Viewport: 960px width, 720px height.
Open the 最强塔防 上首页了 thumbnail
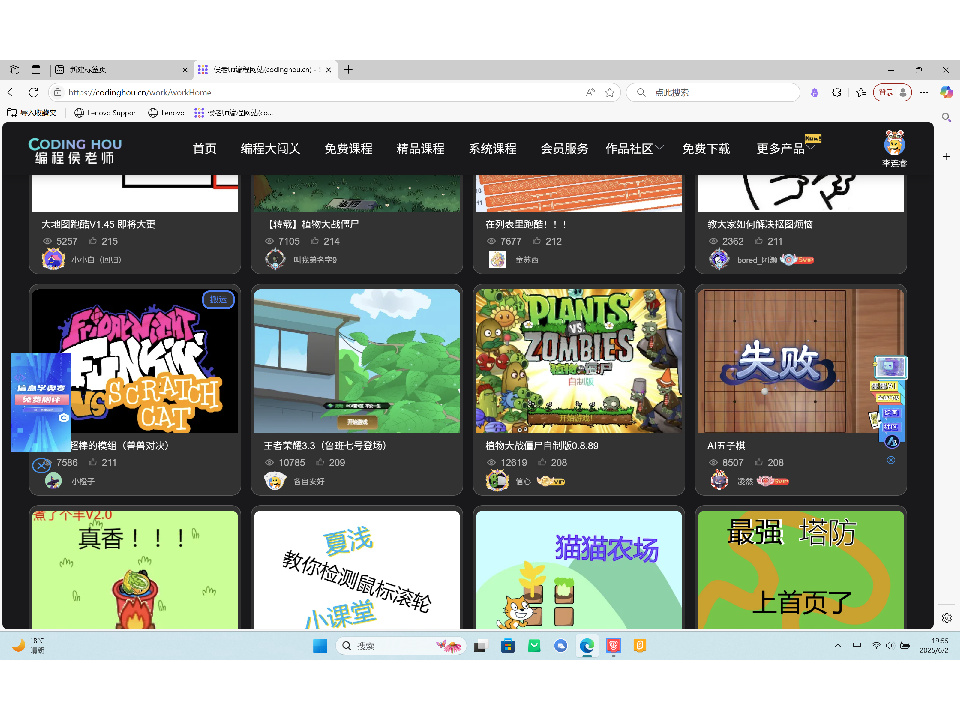[x=801, y=570]
